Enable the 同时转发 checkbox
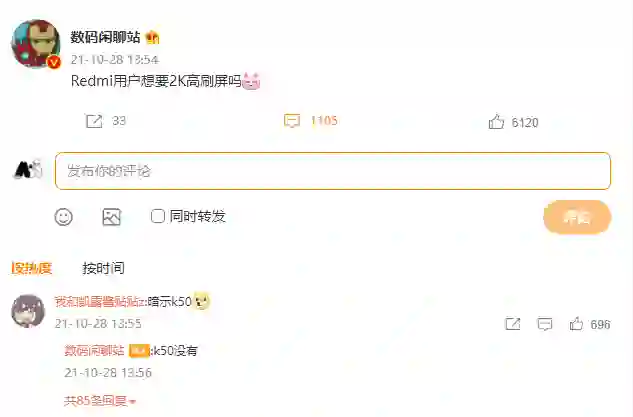 (x=157, y=216)
